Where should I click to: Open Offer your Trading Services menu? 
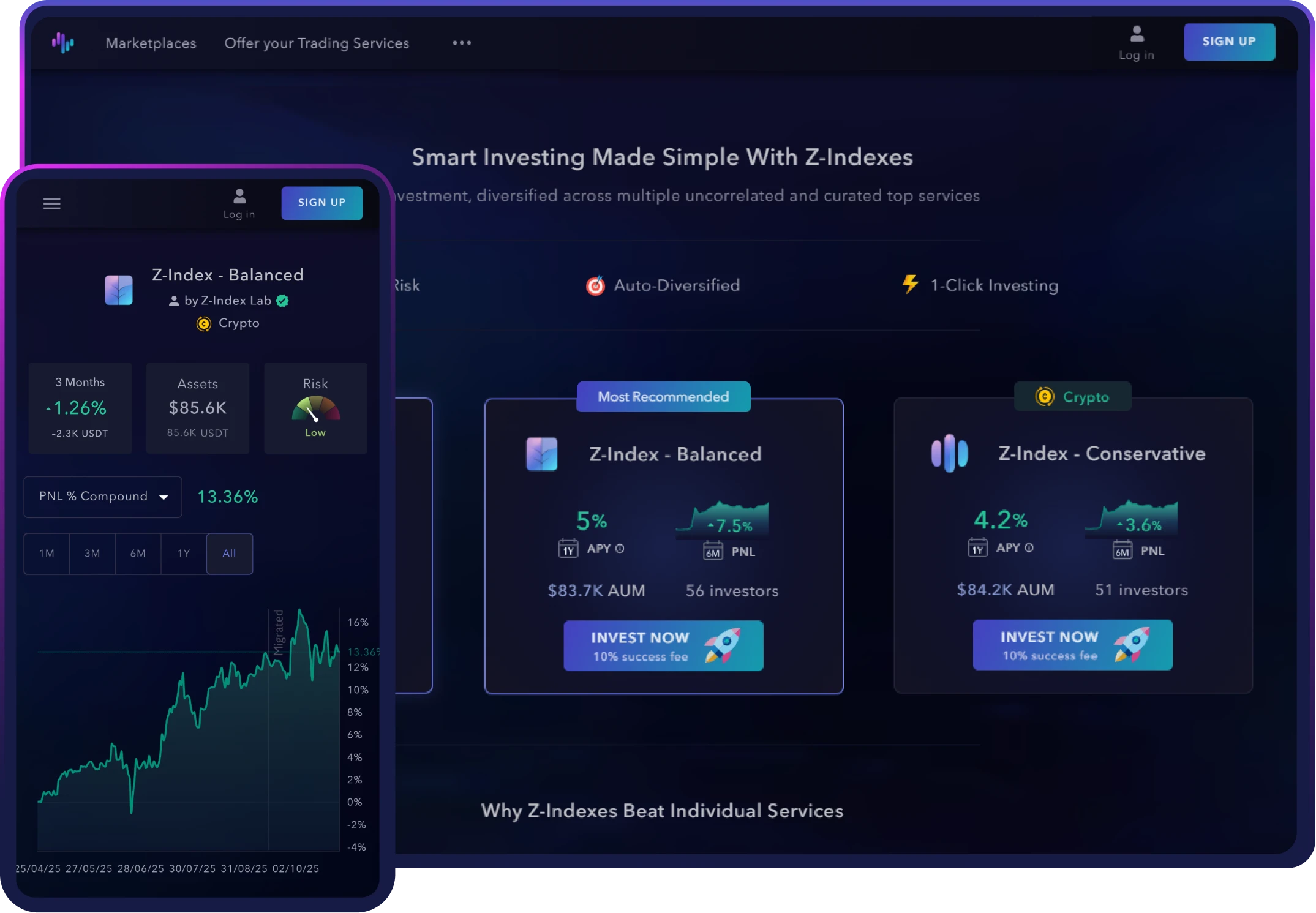coord(316,43)
